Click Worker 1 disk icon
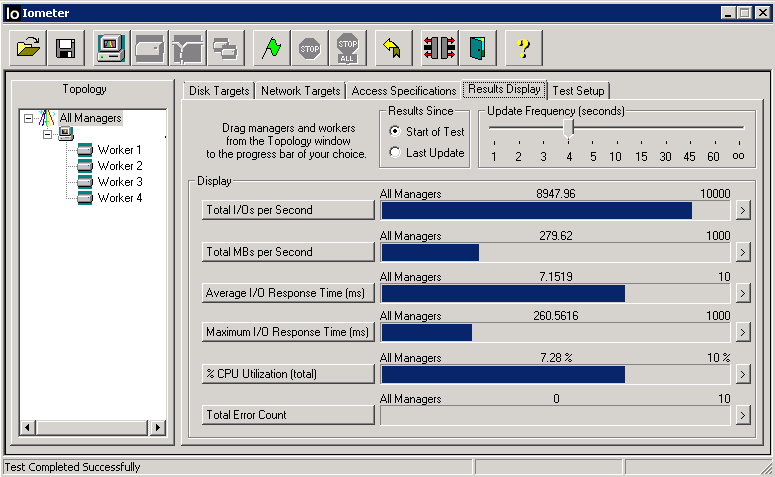 [85, 149]
